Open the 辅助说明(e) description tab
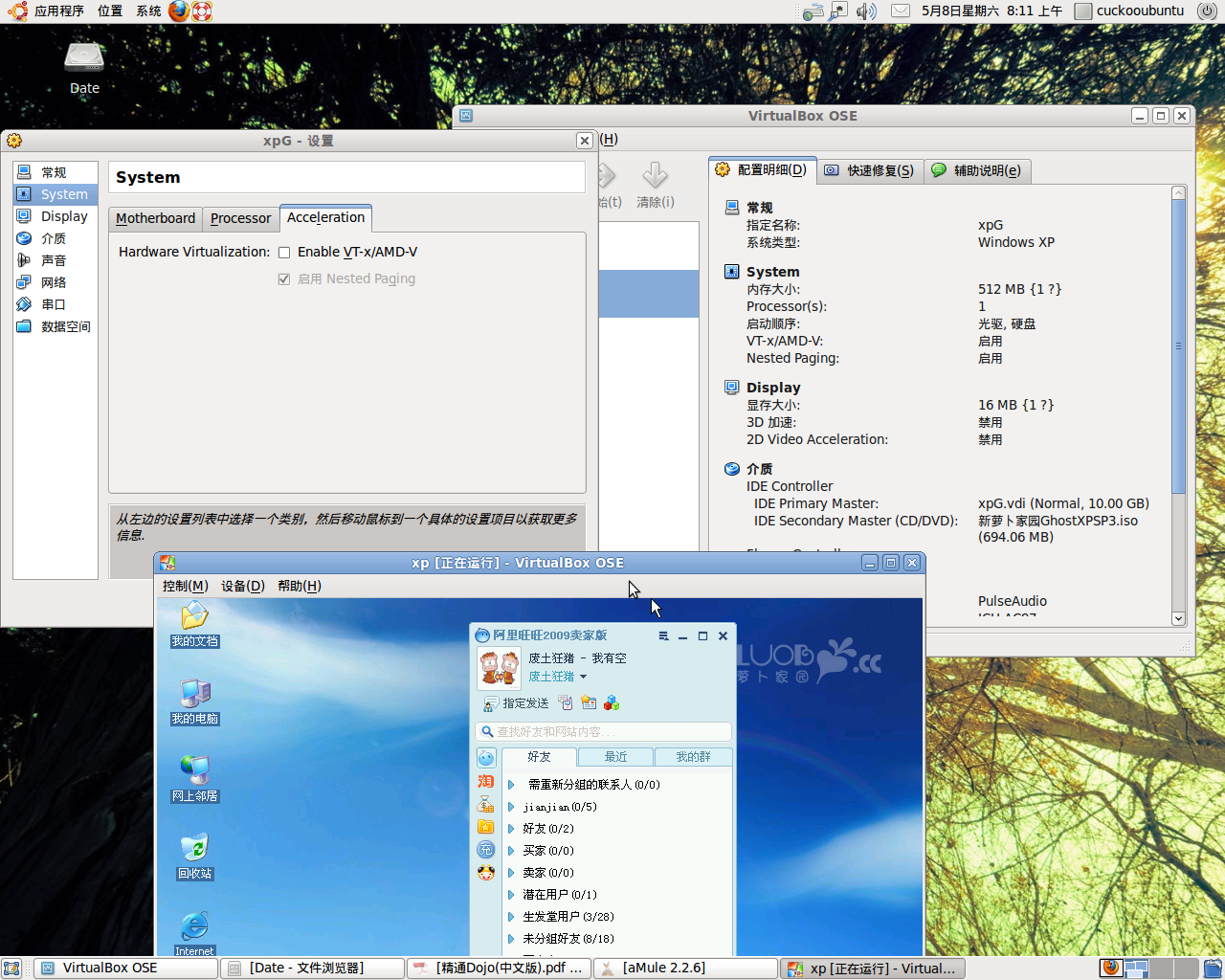Image resolution: width=1225 pixels, height=980 pixels. coord(976,170)
